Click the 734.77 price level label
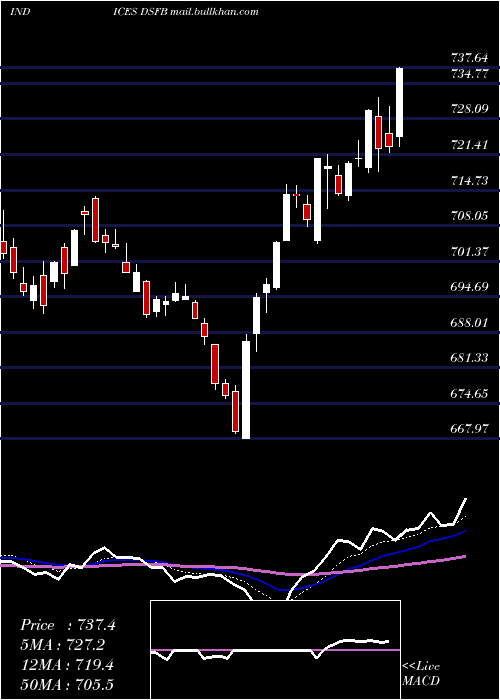500x700 pixels. pos(470,74)
